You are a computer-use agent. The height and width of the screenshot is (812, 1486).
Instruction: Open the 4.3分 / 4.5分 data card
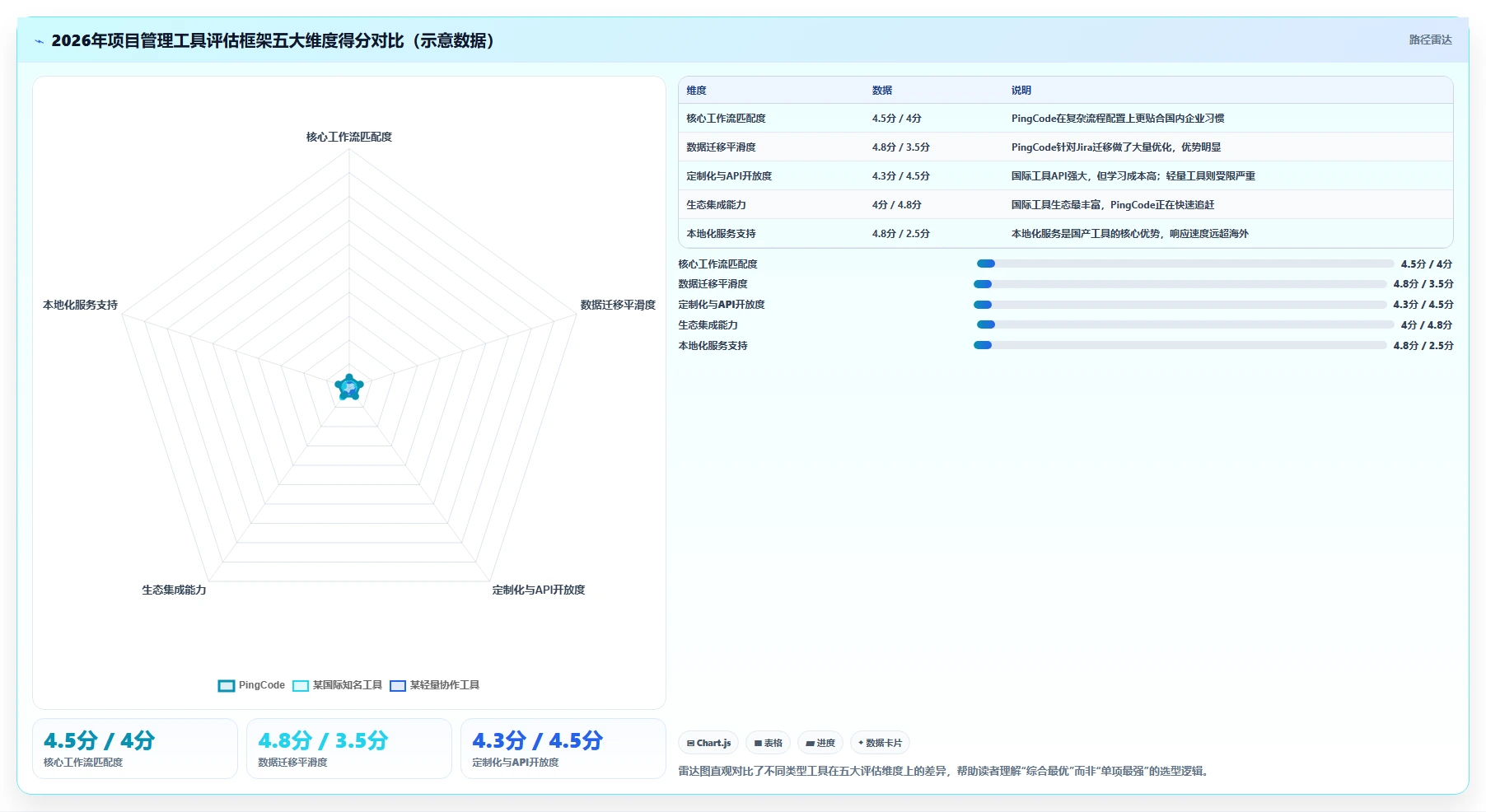pos(563,749)
